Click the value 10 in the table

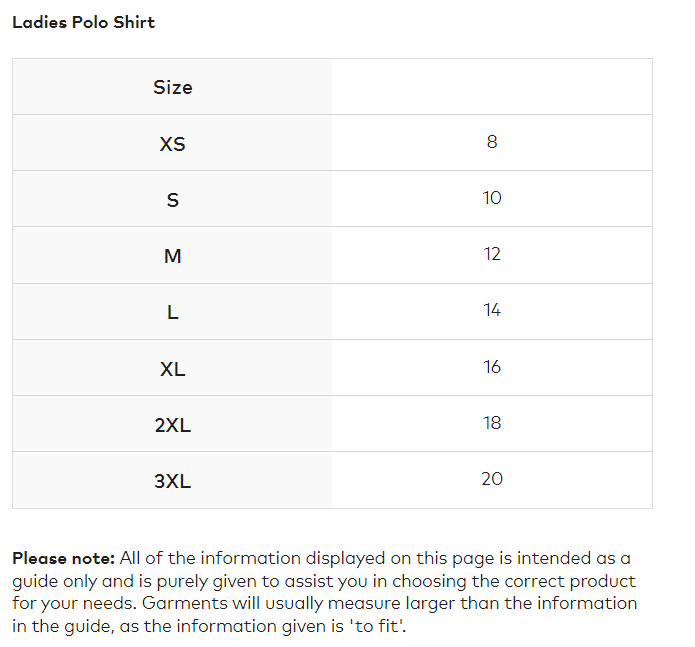tap(491, 198)
